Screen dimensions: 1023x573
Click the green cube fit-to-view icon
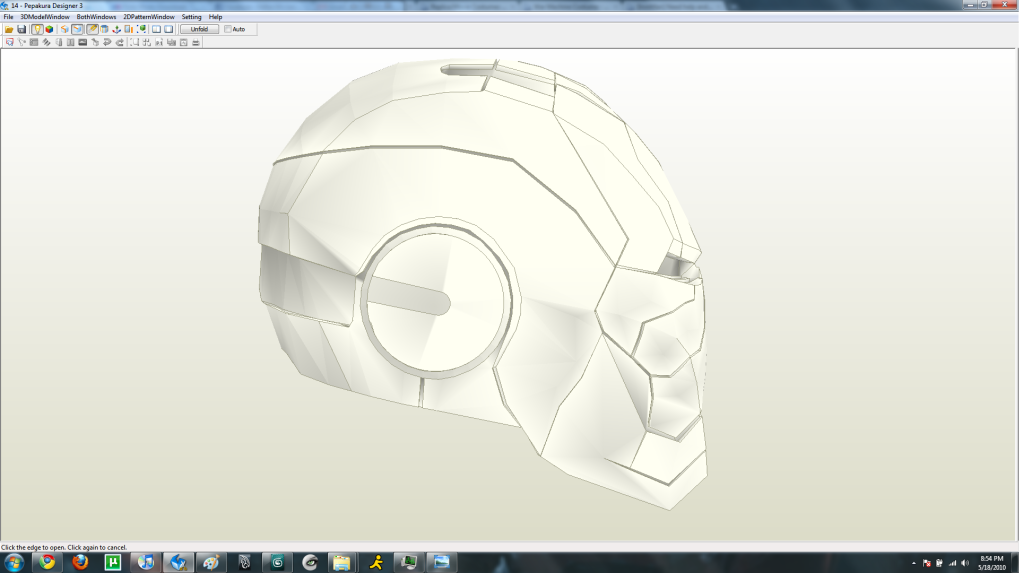click(x=141, y=29)
